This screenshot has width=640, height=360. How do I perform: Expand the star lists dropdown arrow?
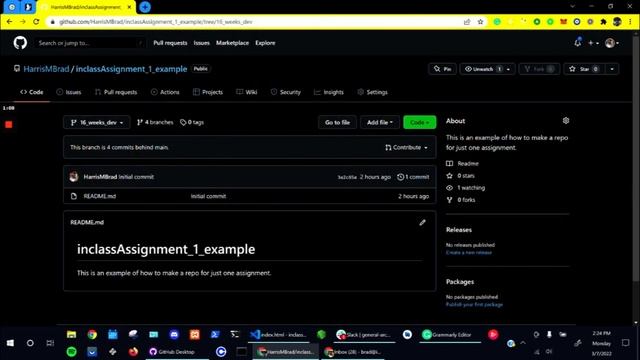click(x=612, y=69)
